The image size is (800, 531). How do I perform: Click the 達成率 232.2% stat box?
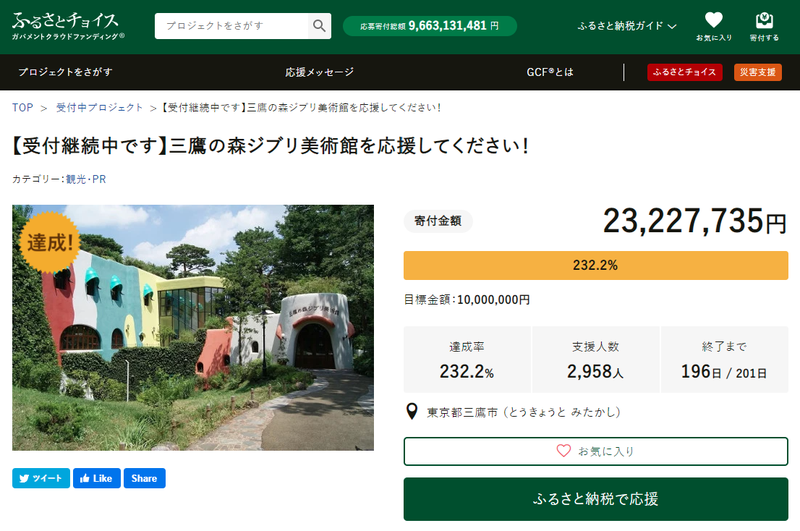[467, 360]
